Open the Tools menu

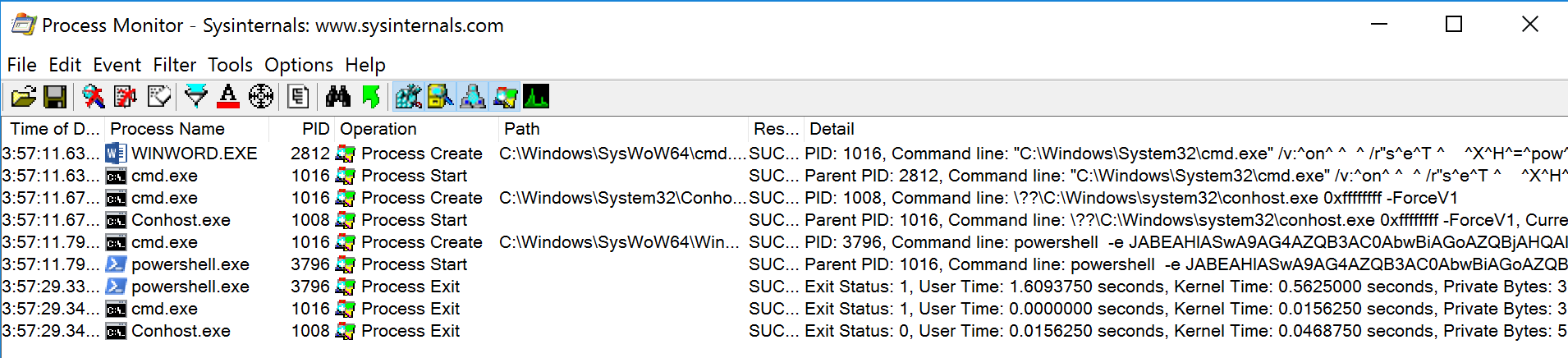point(230,65)
